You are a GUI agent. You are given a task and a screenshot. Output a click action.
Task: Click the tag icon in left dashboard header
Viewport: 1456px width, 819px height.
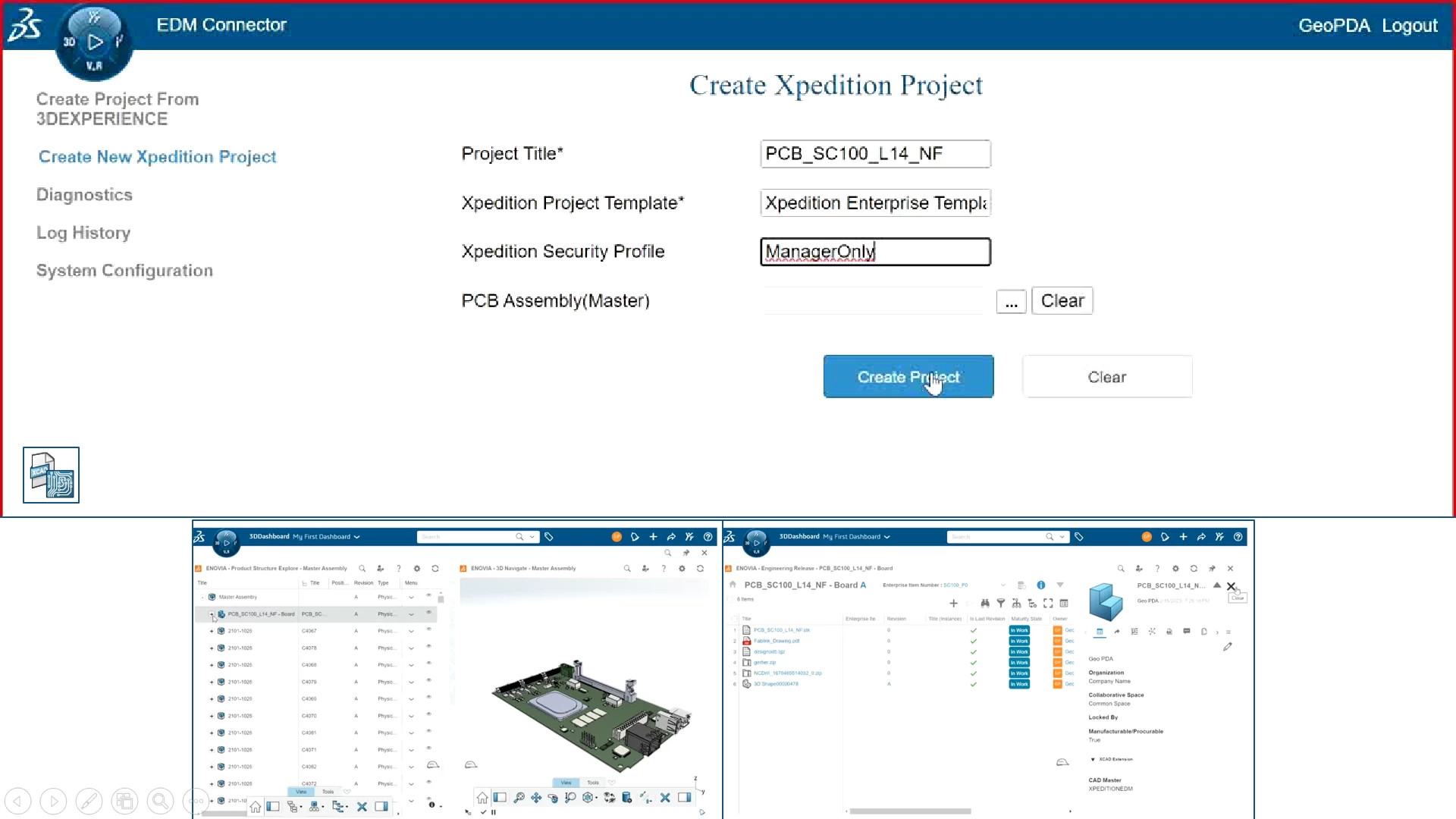pos(549,536)
